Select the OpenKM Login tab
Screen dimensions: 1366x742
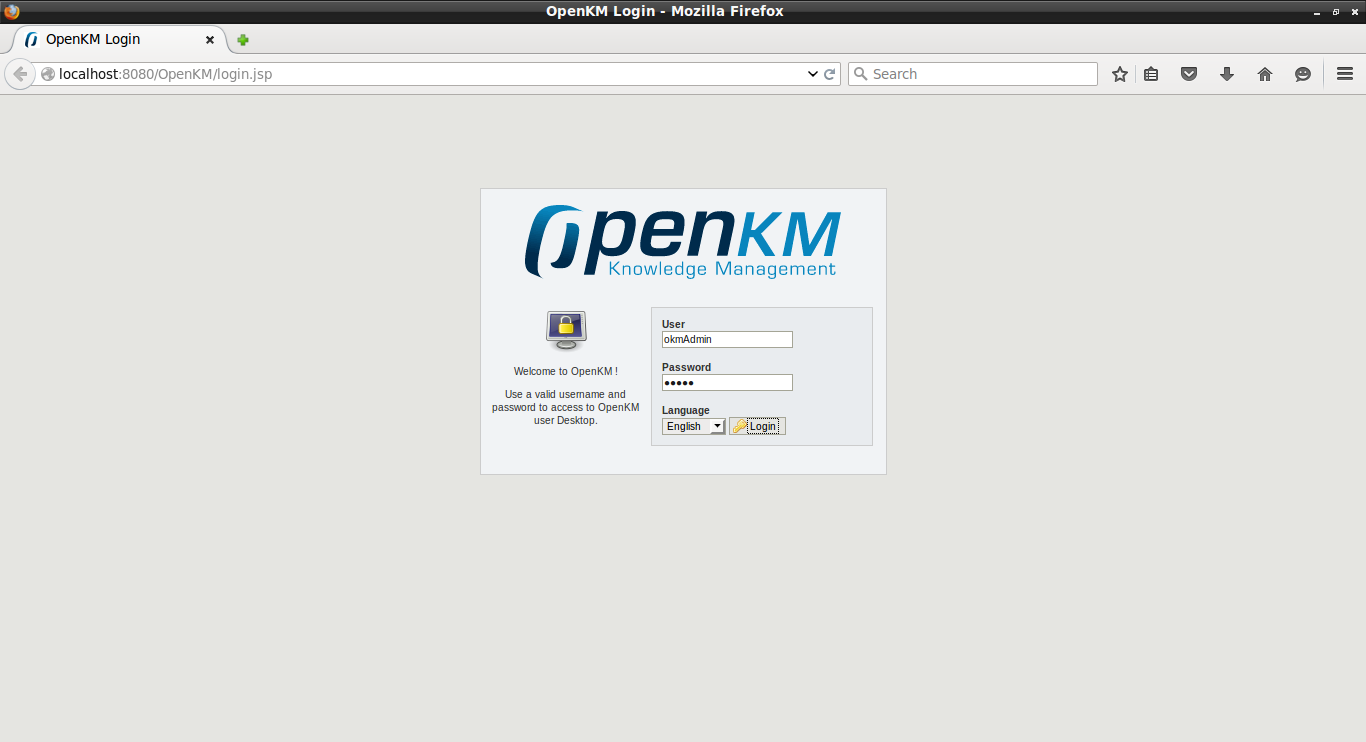tap(118, 40)
